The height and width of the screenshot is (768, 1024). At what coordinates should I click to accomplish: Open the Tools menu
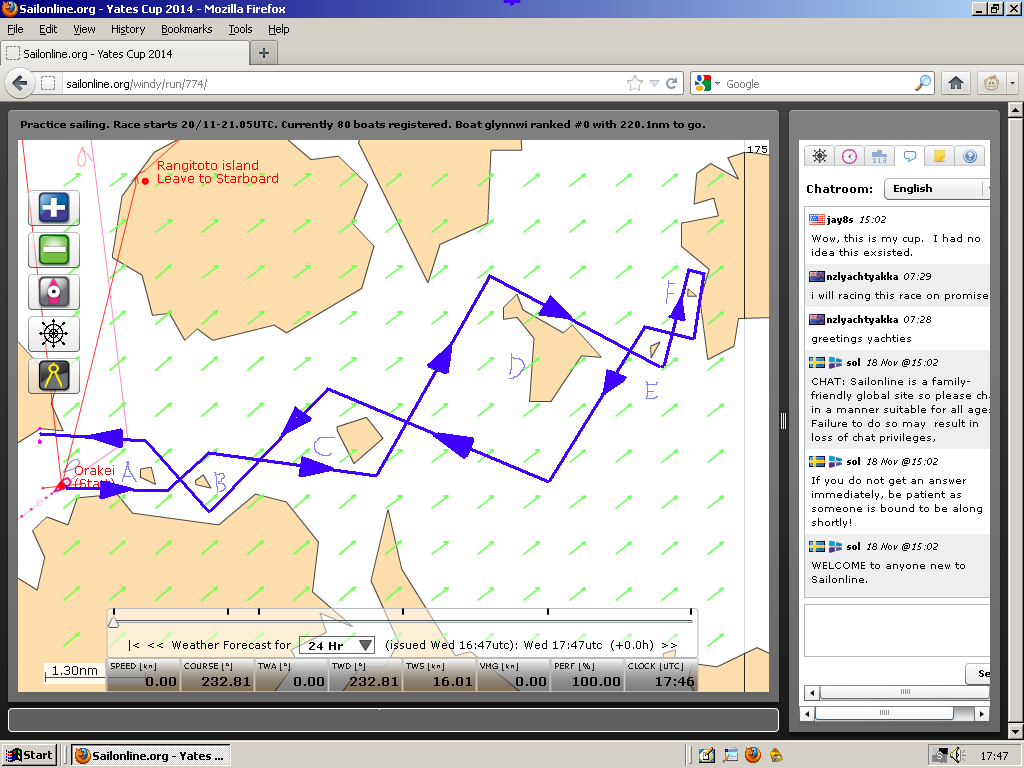pos(240,29)
